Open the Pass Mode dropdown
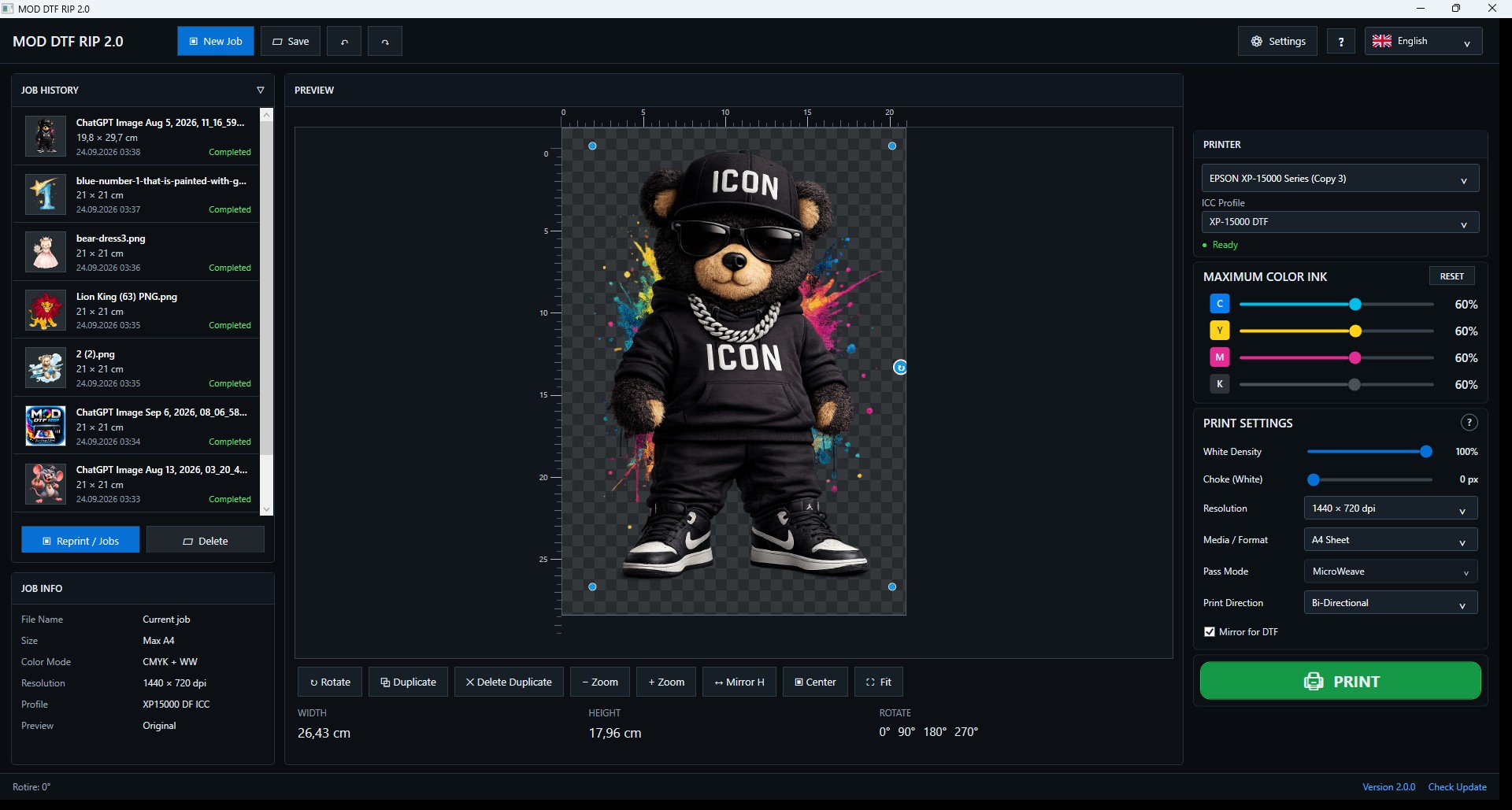Viewport: 1512px width, 810px height. pos(1391,571)
